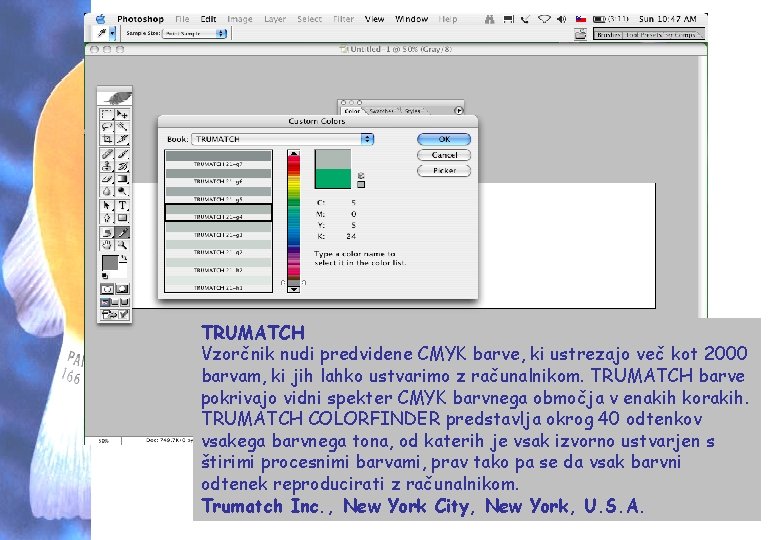Screen dimensions: 780x540
Task: Click the green previous-color preview box
Action: (x=333, y=179)
